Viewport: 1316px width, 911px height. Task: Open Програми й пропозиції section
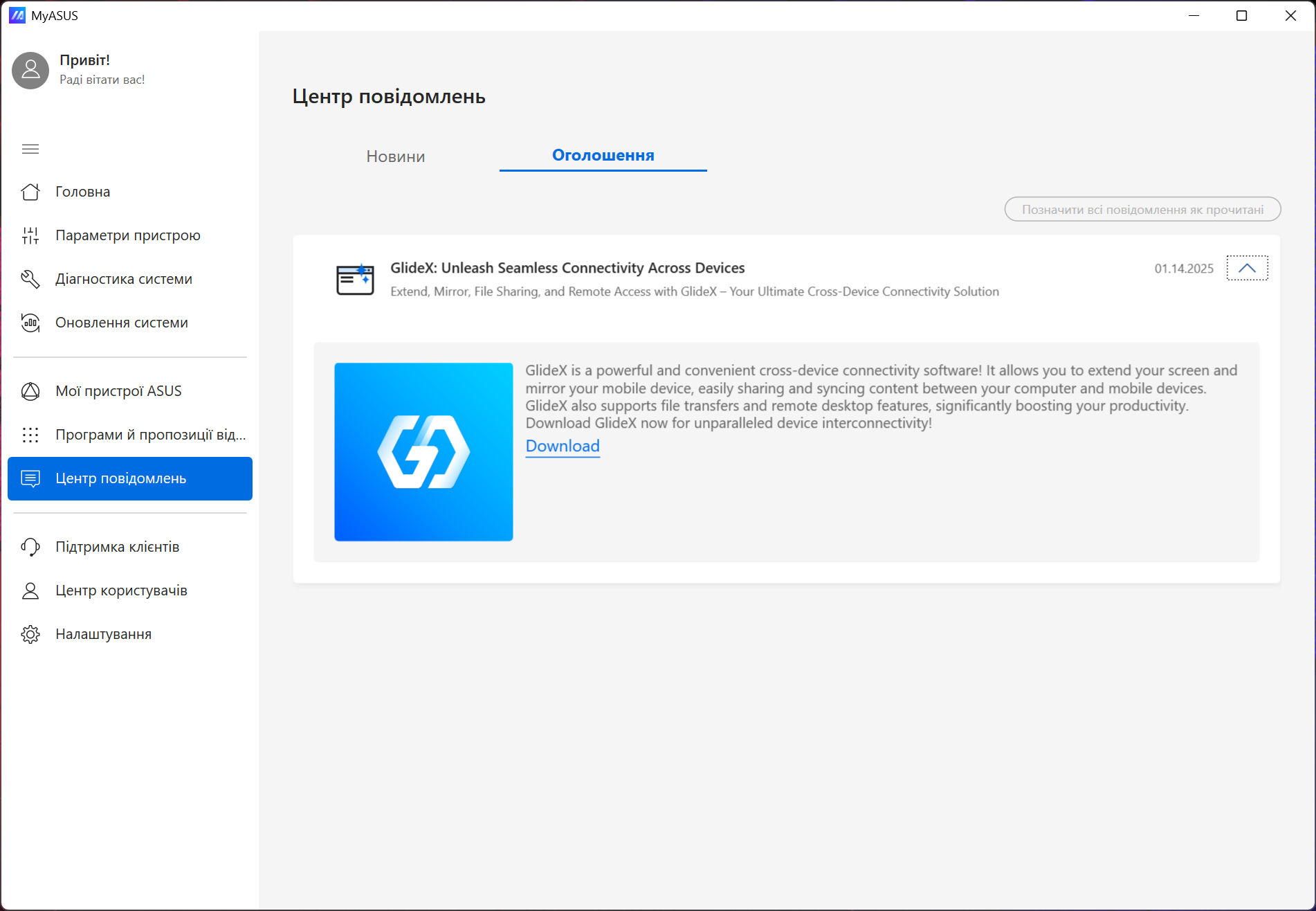[x=130, y=435]
